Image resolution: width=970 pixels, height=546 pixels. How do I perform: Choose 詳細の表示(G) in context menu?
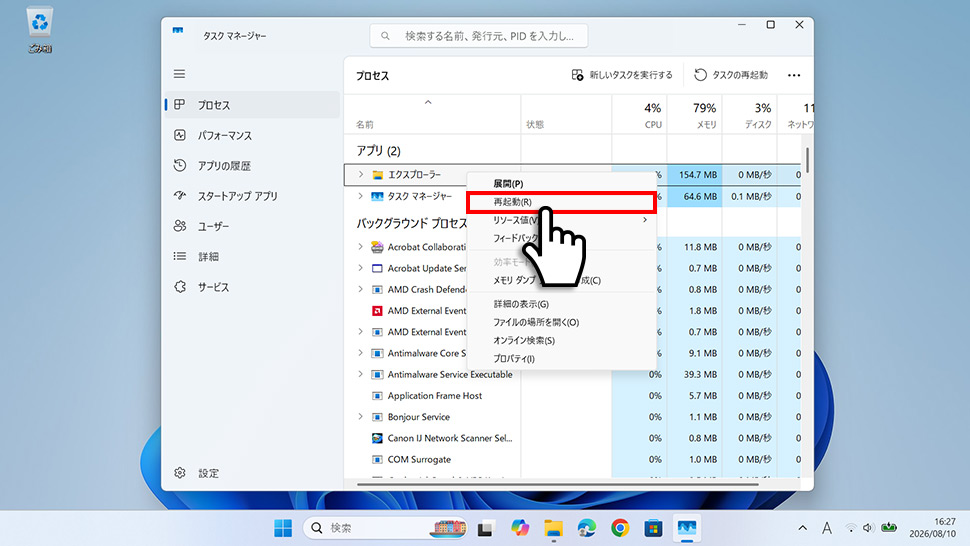pos(561,304)
